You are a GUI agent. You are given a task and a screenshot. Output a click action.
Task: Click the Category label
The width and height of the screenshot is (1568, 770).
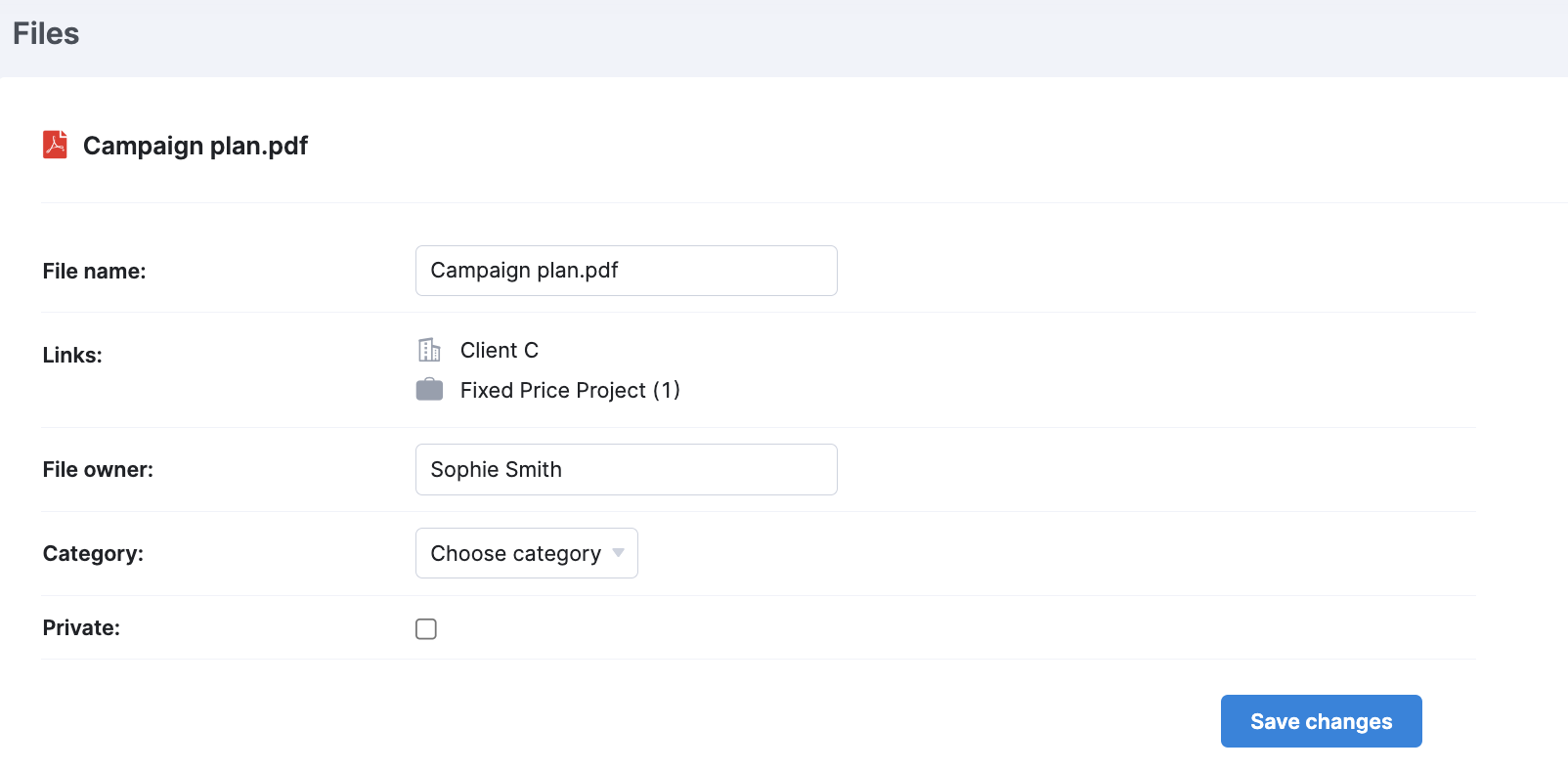[x=93, y=553]
